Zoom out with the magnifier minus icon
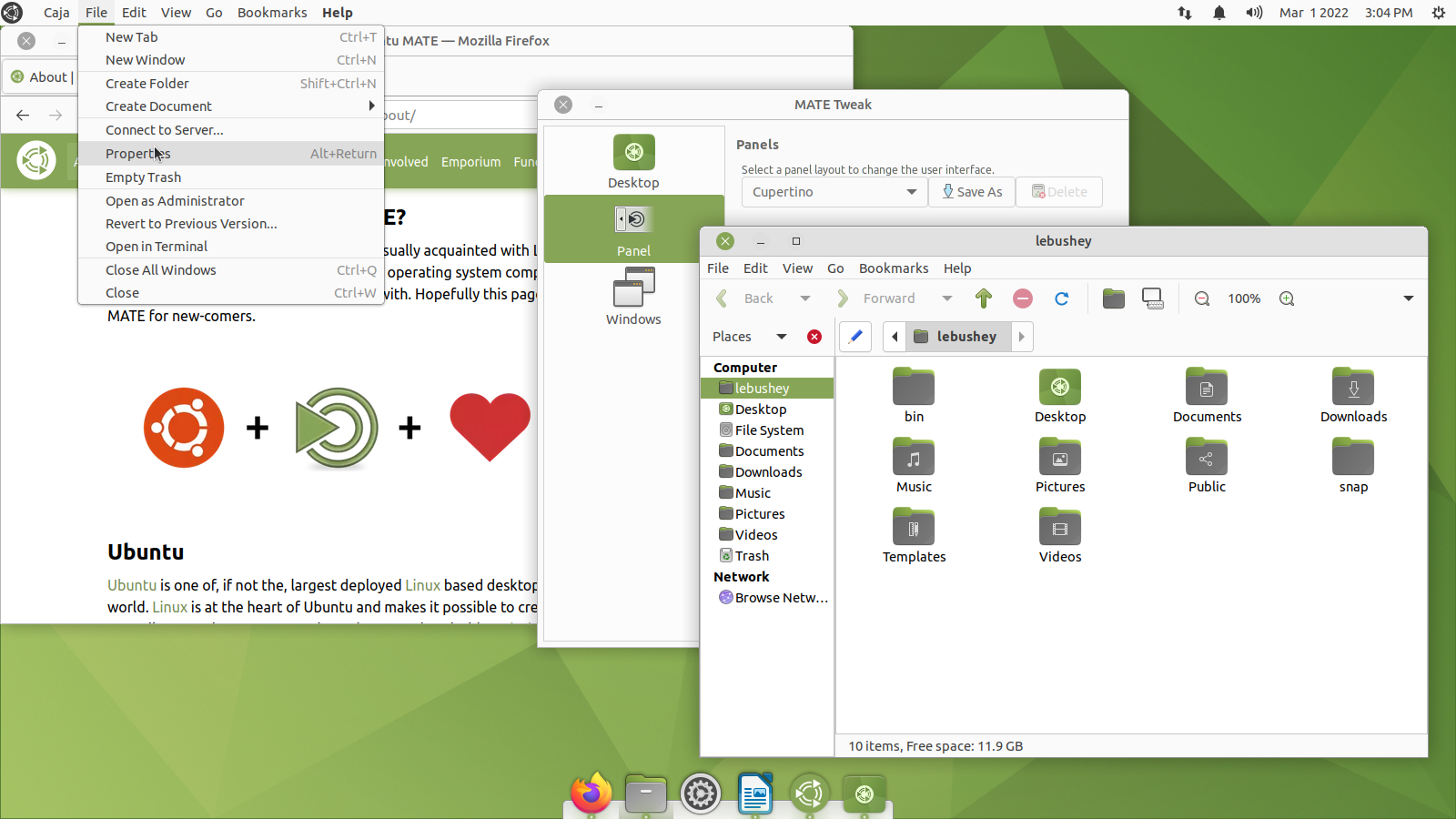 (x=1202, y=298)
